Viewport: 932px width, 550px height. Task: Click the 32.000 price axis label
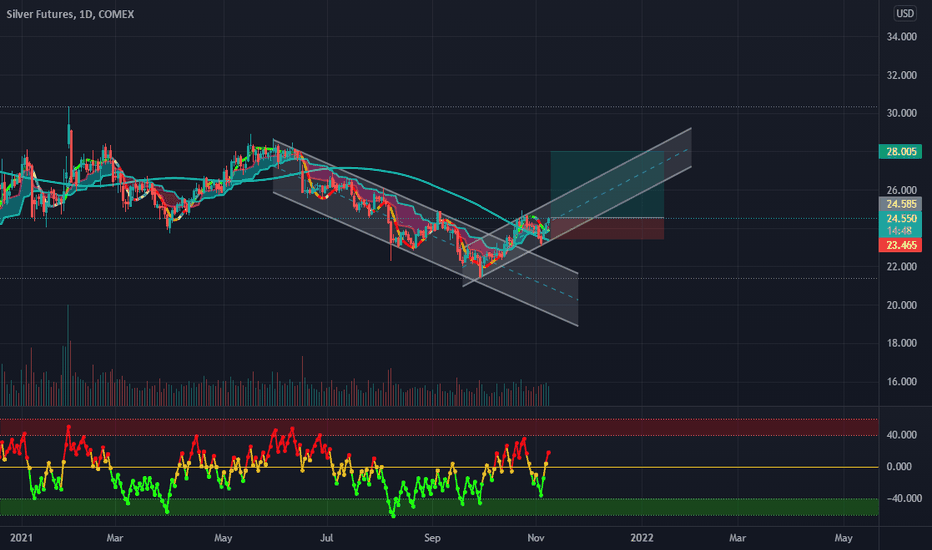point(901,76)
